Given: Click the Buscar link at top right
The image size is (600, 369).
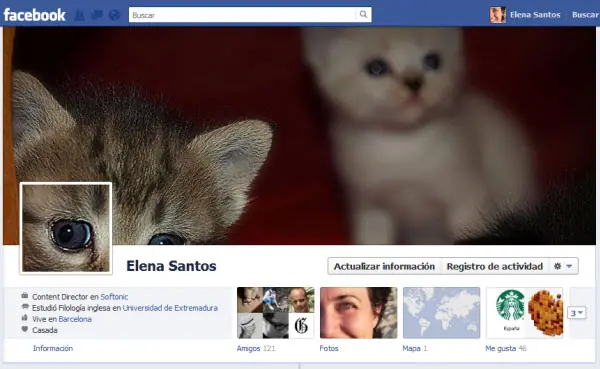Looking at the screenshot, I should pyautogui.click(x=585, y=15).
